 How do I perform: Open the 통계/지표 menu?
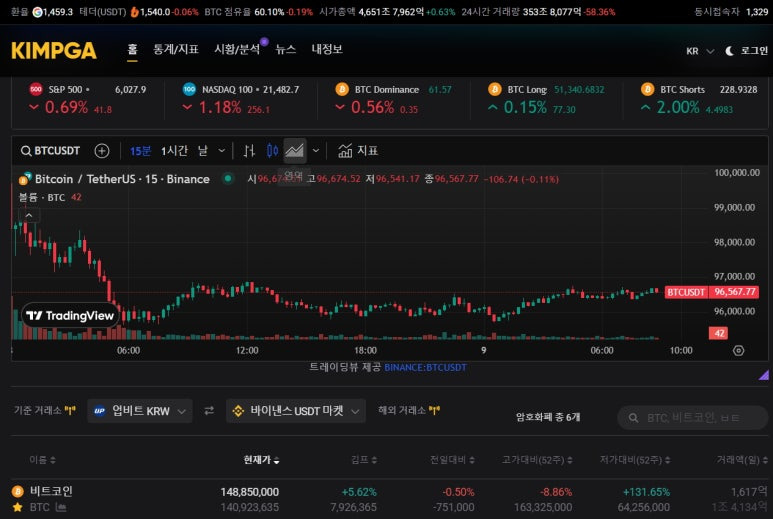[176, 49]
